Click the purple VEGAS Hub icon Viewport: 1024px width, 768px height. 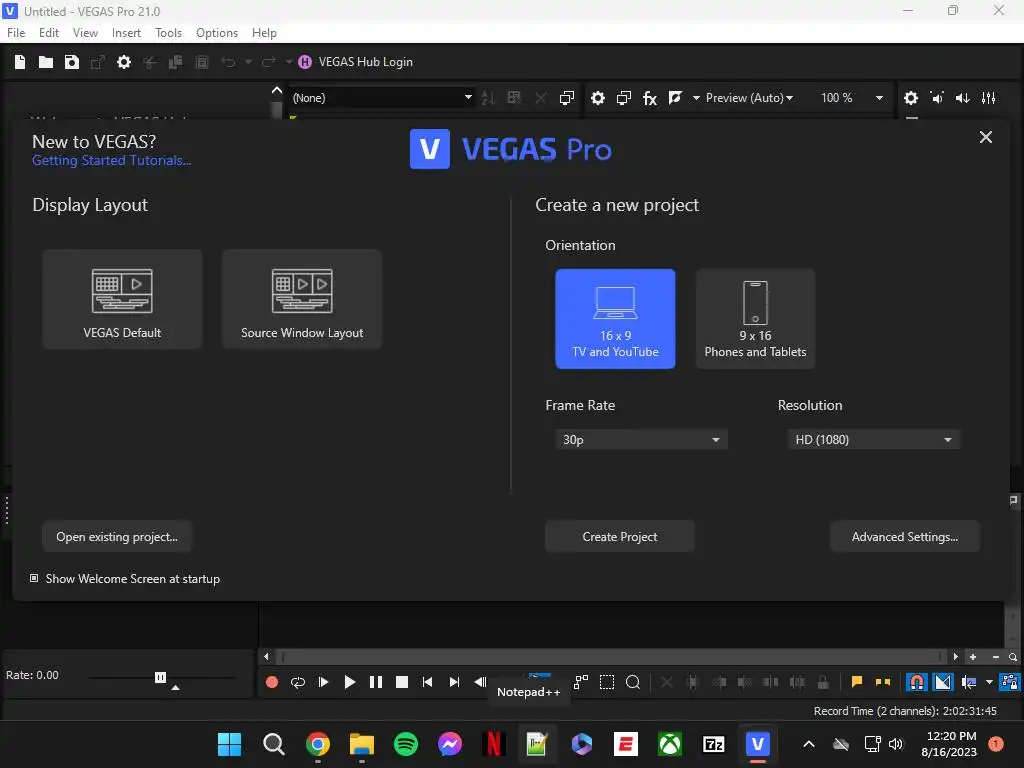click(x=305, y=62)
